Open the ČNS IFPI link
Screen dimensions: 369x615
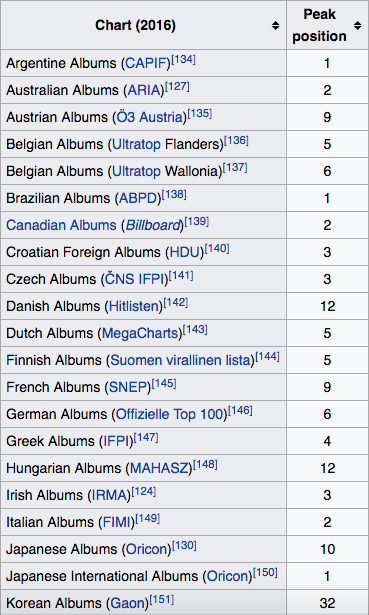[133, 280]
